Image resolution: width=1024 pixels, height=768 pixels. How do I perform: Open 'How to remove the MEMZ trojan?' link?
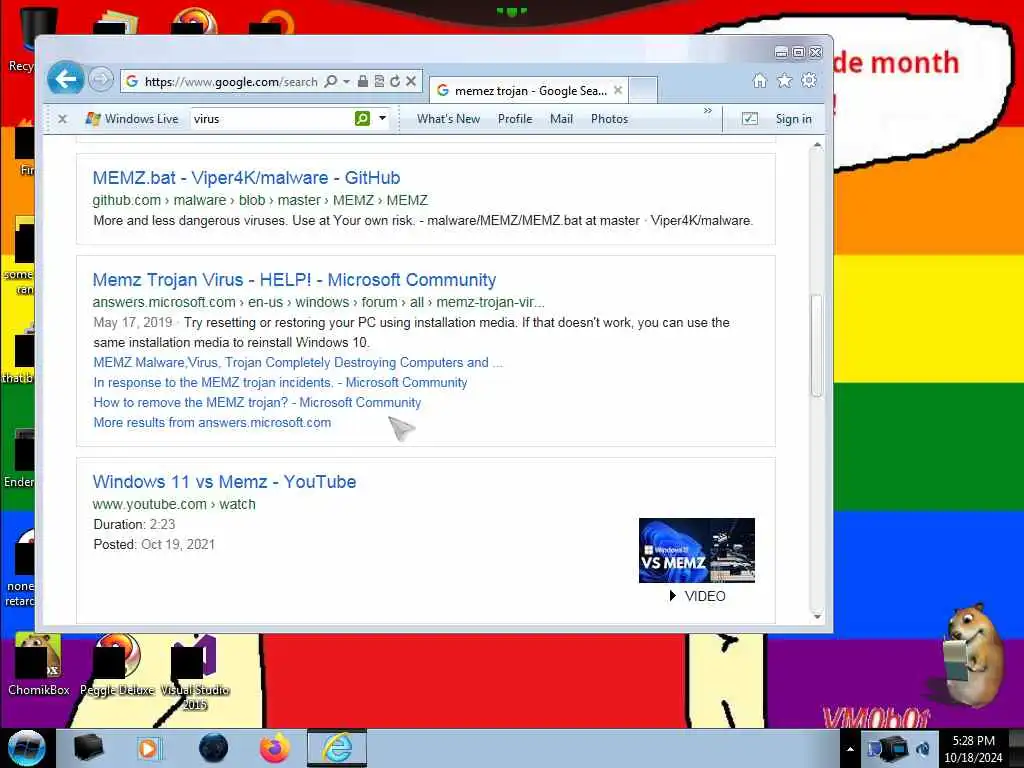pos(257,402)
